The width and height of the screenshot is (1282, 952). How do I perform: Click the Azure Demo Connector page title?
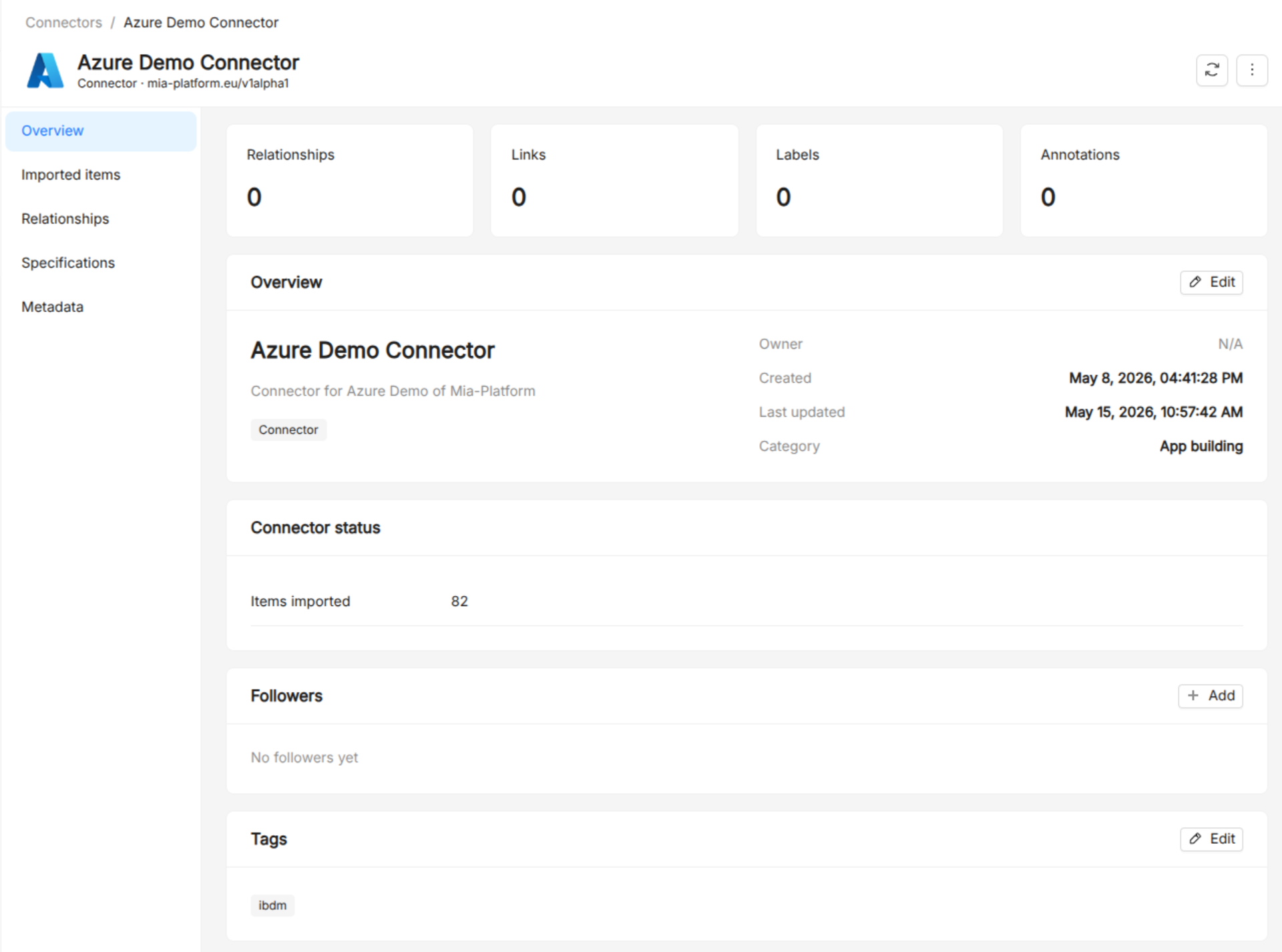pos(188,63)
